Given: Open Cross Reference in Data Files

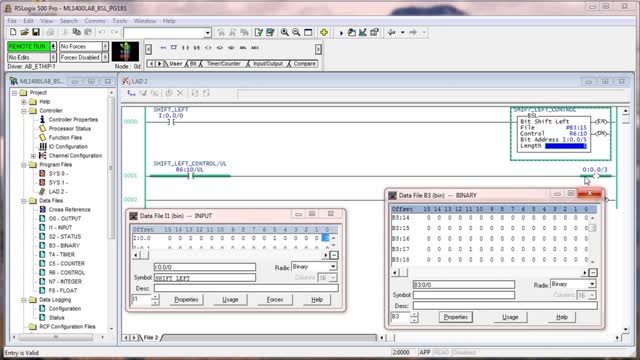Looking at the screenshot, I should click(69, 209).
